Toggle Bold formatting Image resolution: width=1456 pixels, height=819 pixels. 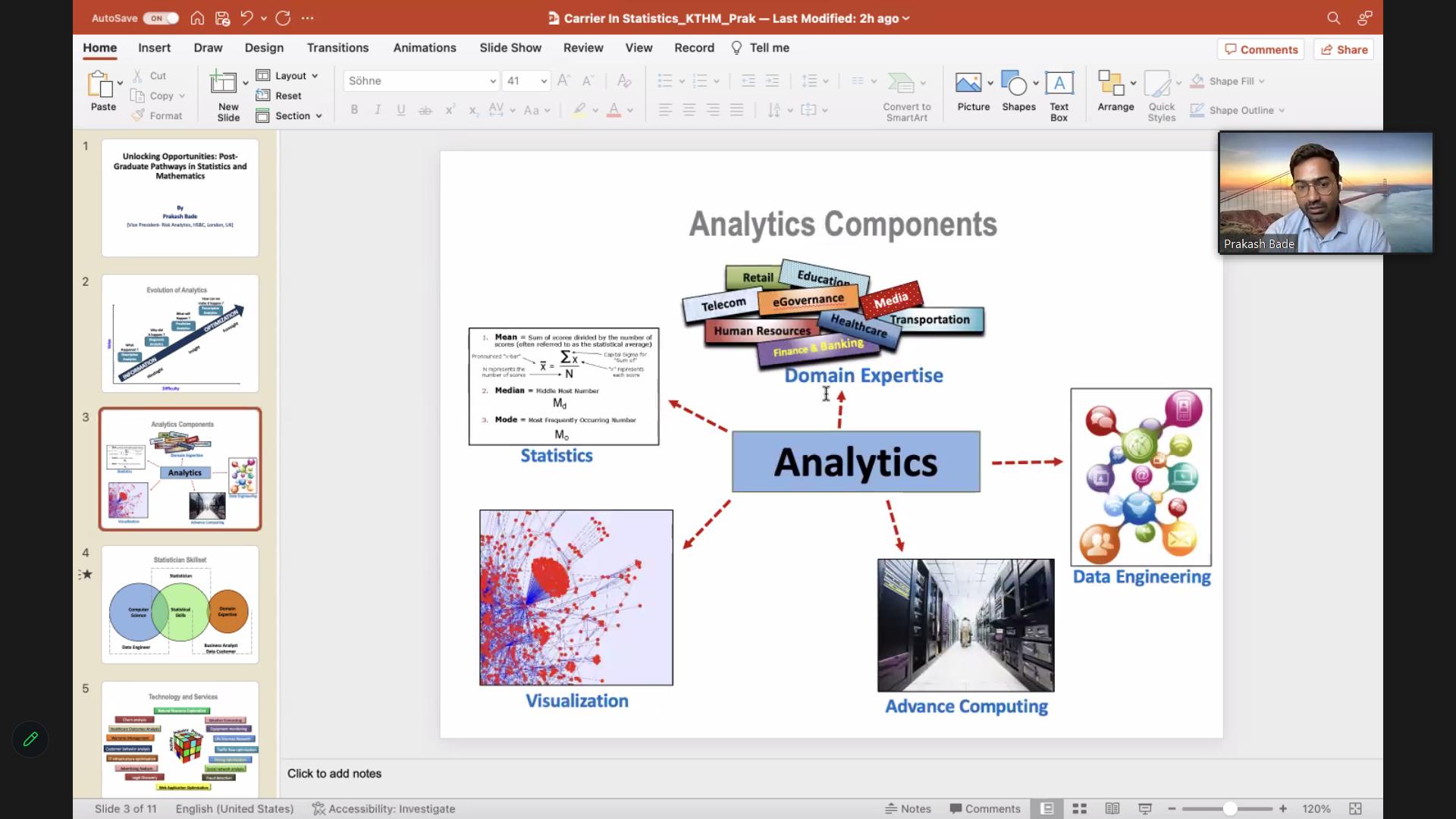click(x=354, y=110)
